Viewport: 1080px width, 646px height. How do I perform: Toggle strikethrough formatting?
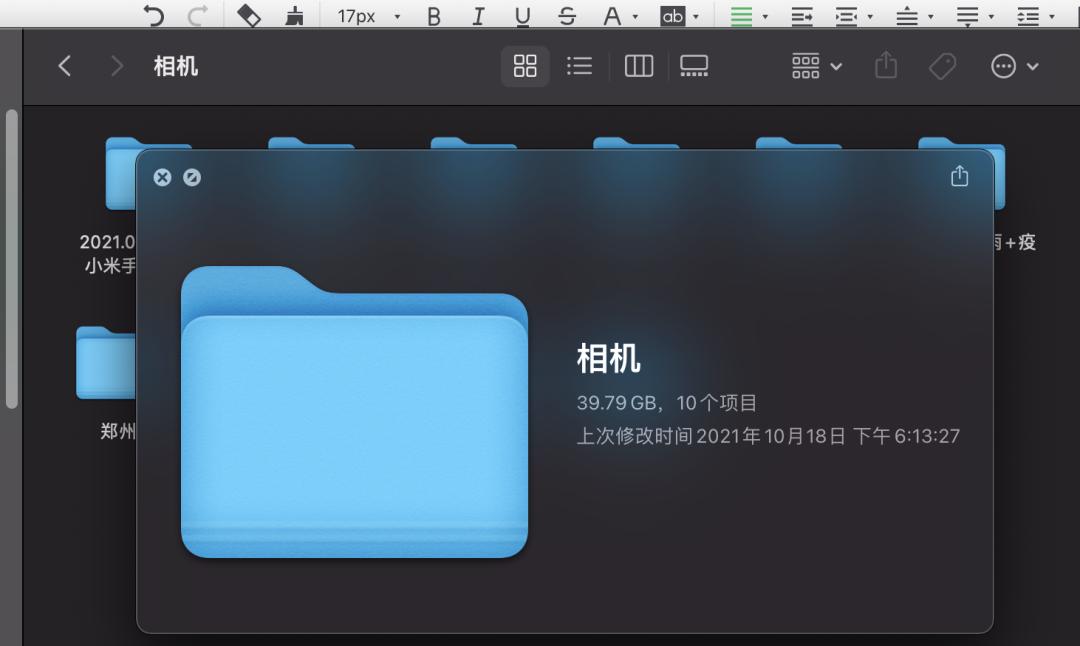pyautogui.click(x=566, y=15)
